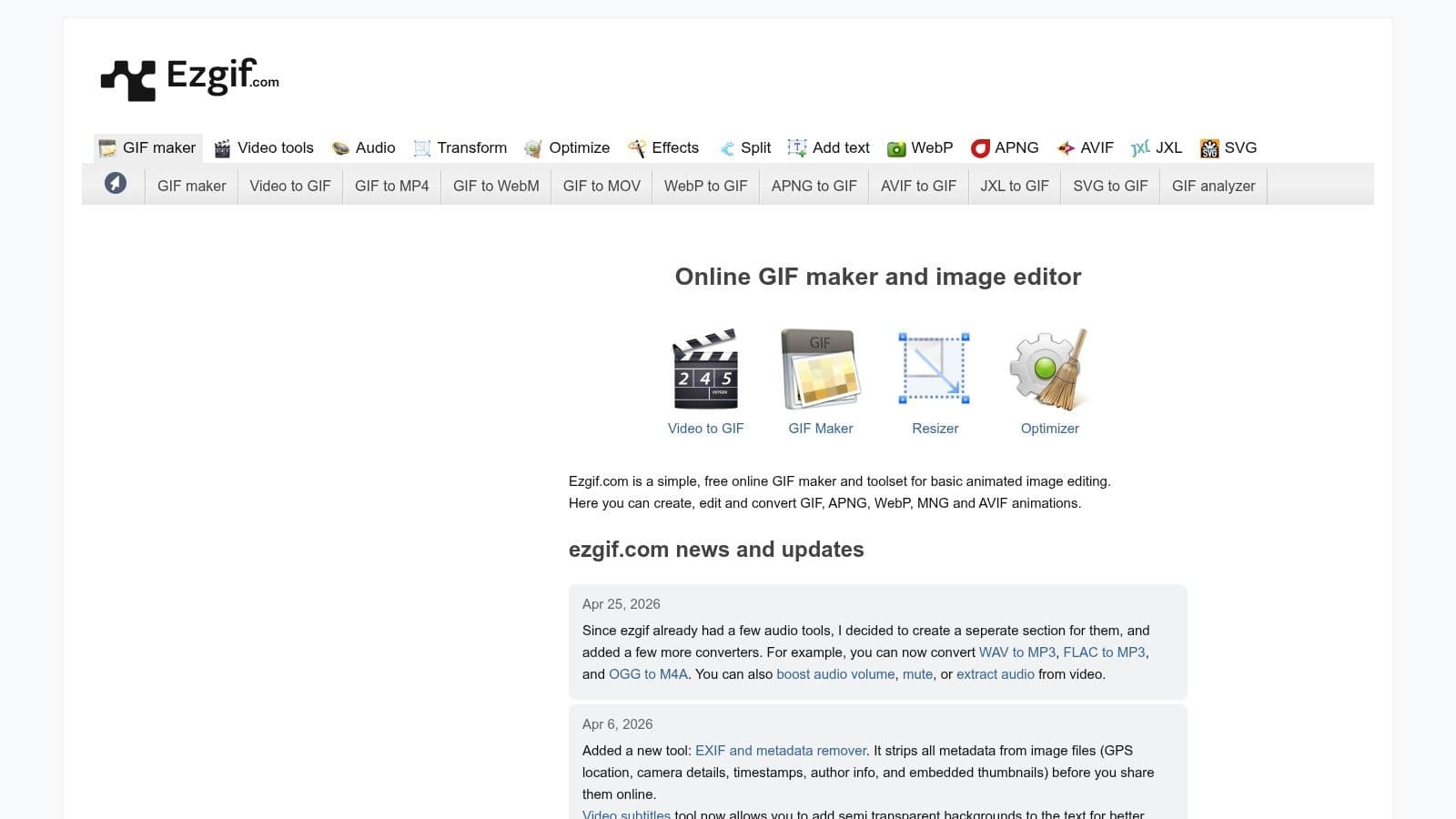
Task: Click the WebP camera icon
Action: click(896, 148)
